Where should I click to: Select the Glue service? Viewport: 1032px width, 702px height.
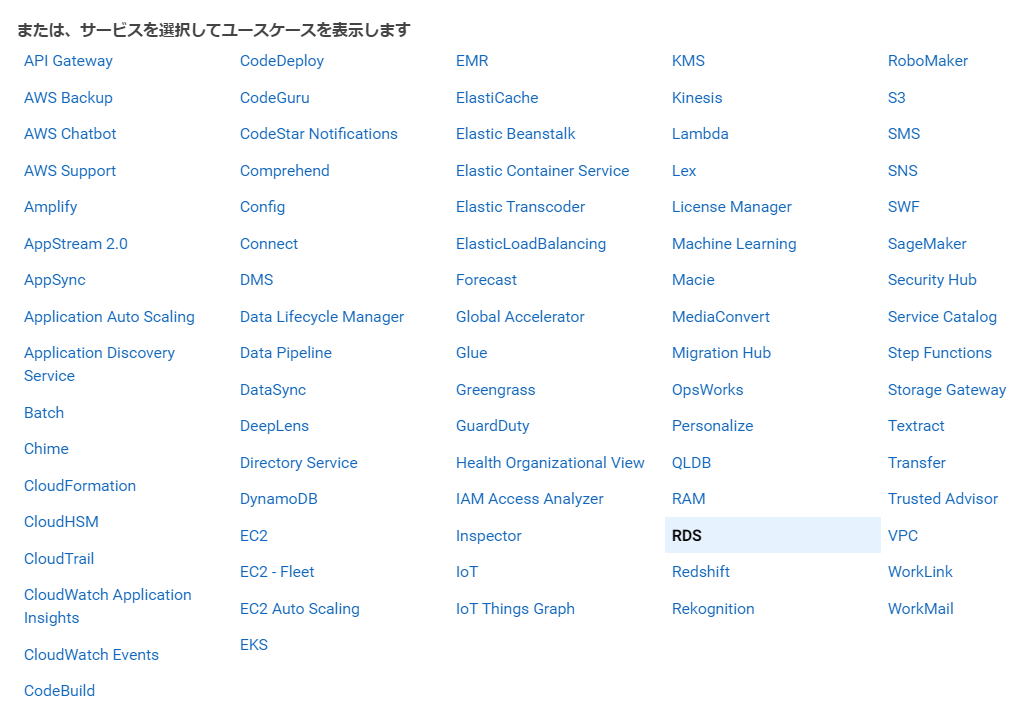(472, 353)
